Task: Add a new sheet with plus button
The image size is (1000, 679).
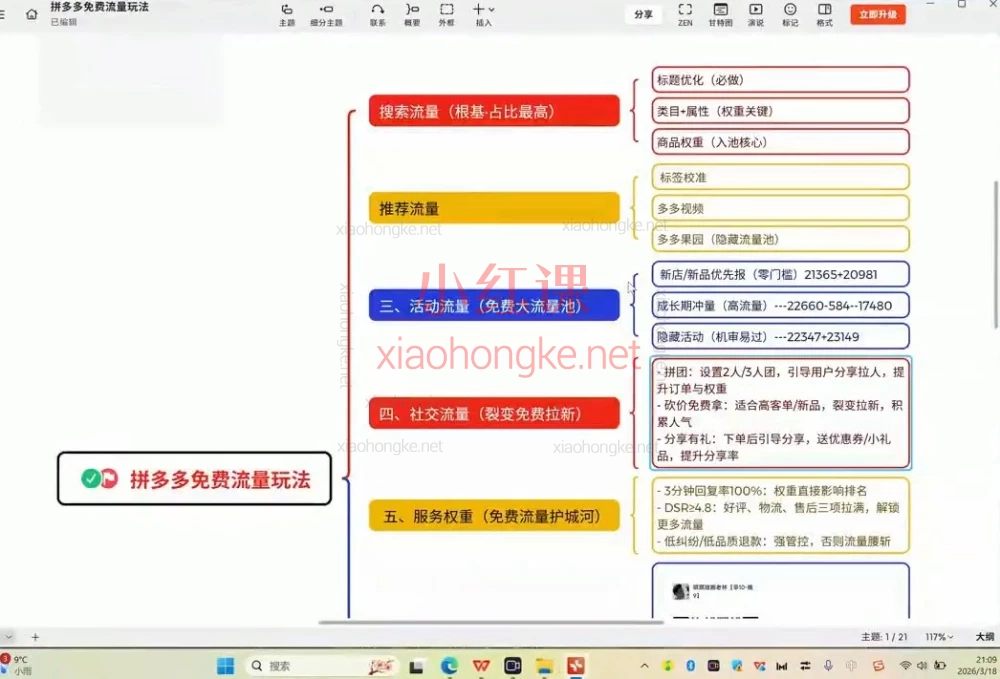Action: pyautogui.click(x=35, y=637)
